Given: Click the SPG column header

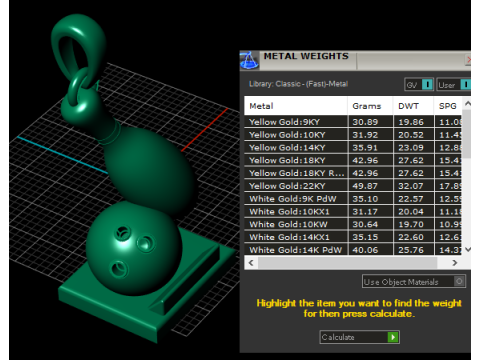Looking at the screenshot, I should [448, 106].
